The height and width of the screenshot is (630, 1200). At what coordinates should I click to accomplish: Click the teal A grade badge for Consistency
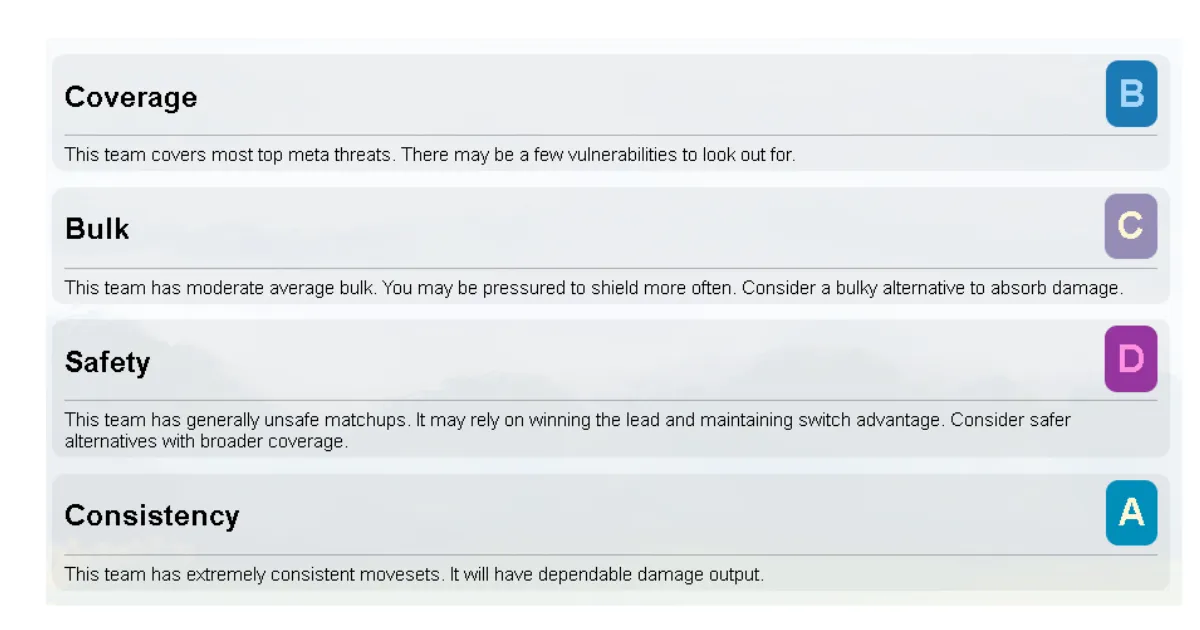pos(1131,512)
